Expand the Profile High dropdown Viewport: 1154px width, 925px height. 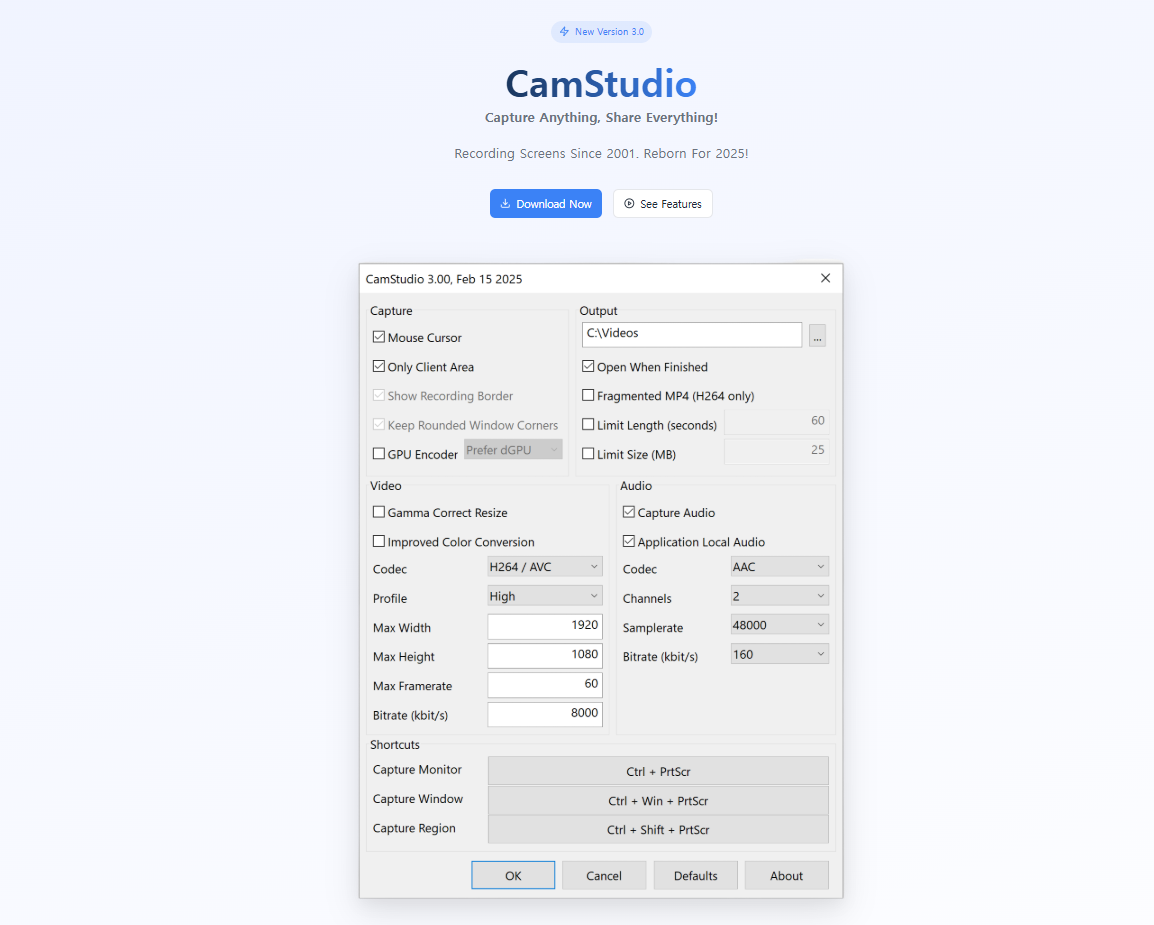point(544,596)
